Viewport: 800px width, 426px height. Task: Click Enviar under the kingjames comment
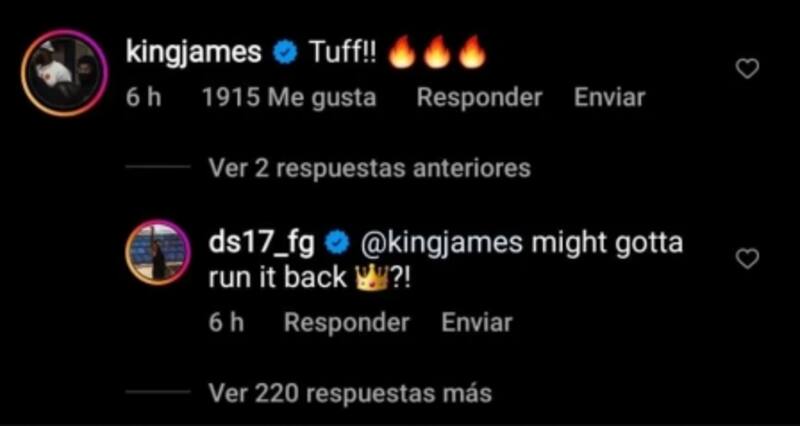pyautogui.click(x=610, y=97)
